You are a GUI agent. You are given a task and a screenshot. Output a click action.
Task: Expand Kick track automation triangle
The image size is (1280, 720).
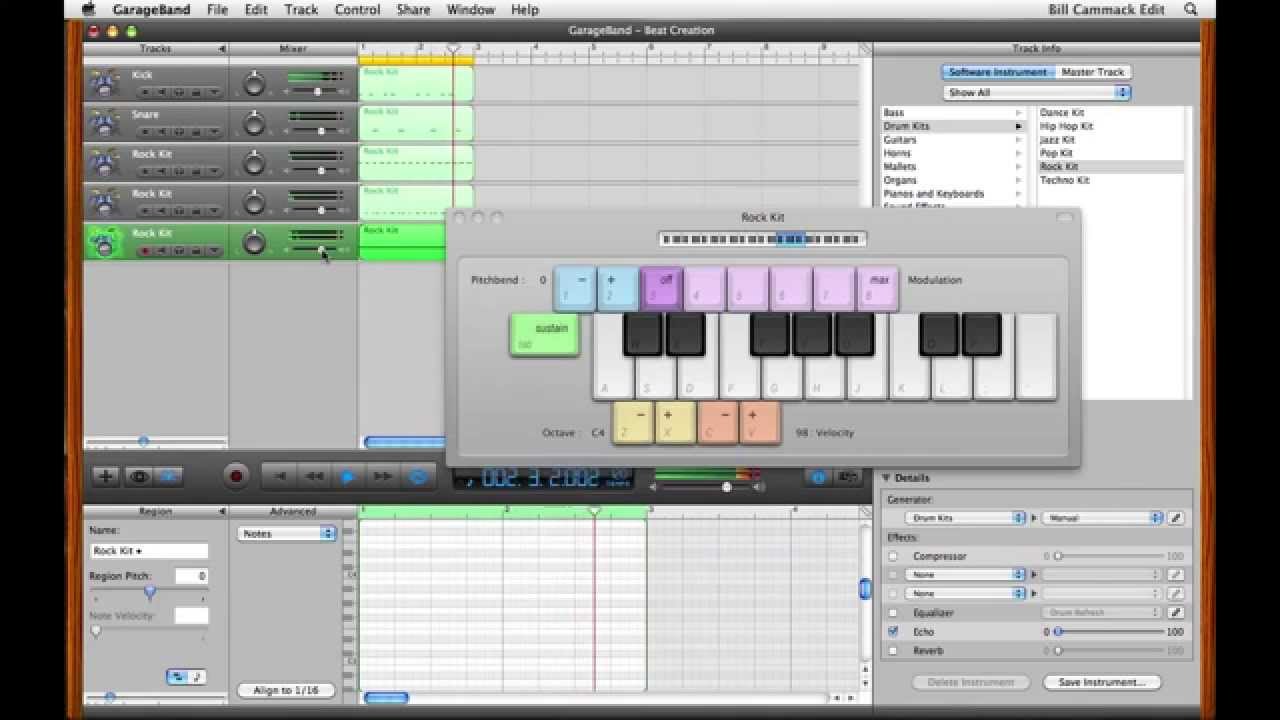pos(214,93)
